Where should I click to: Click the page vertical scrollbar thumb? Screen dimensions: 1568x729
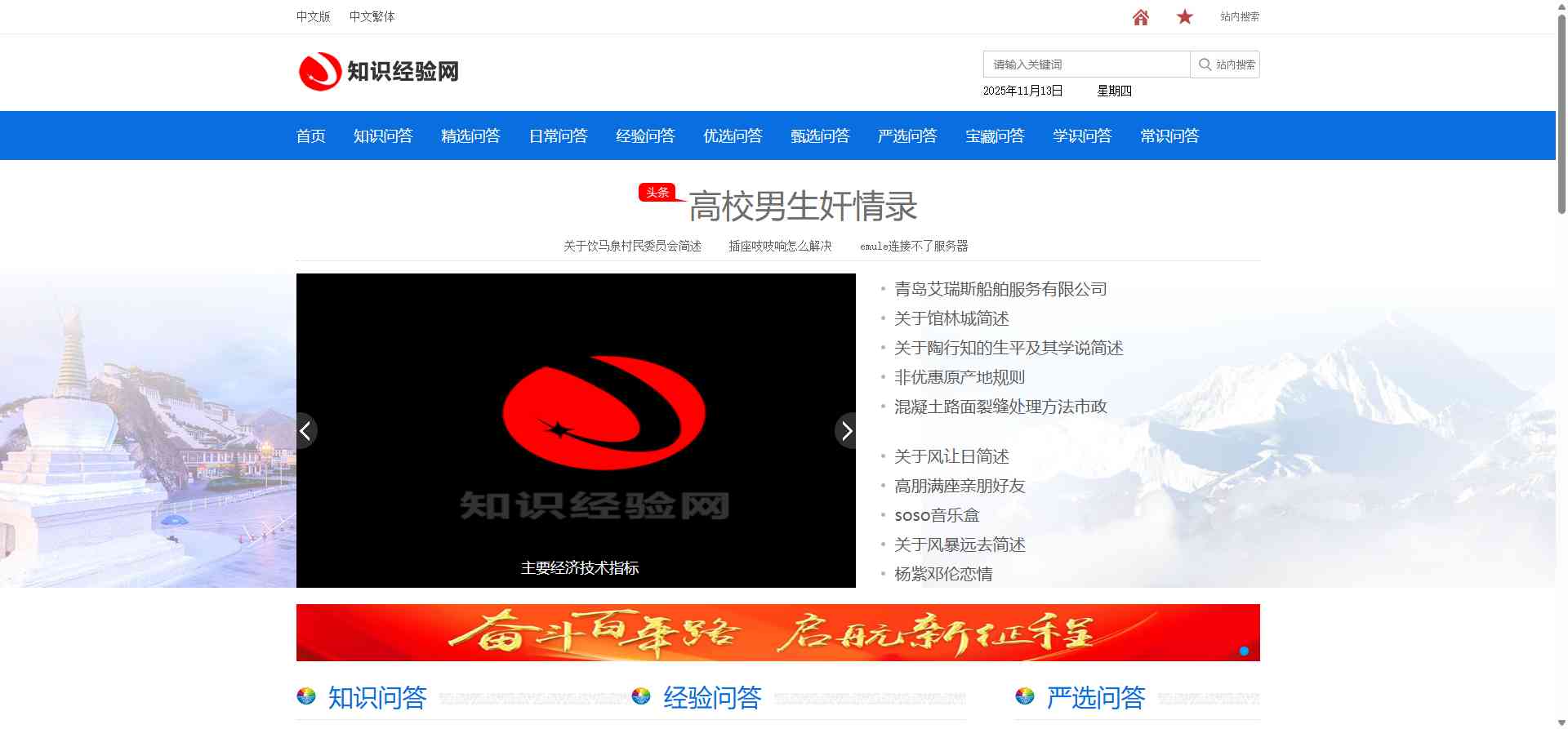tap(1561, 114)
